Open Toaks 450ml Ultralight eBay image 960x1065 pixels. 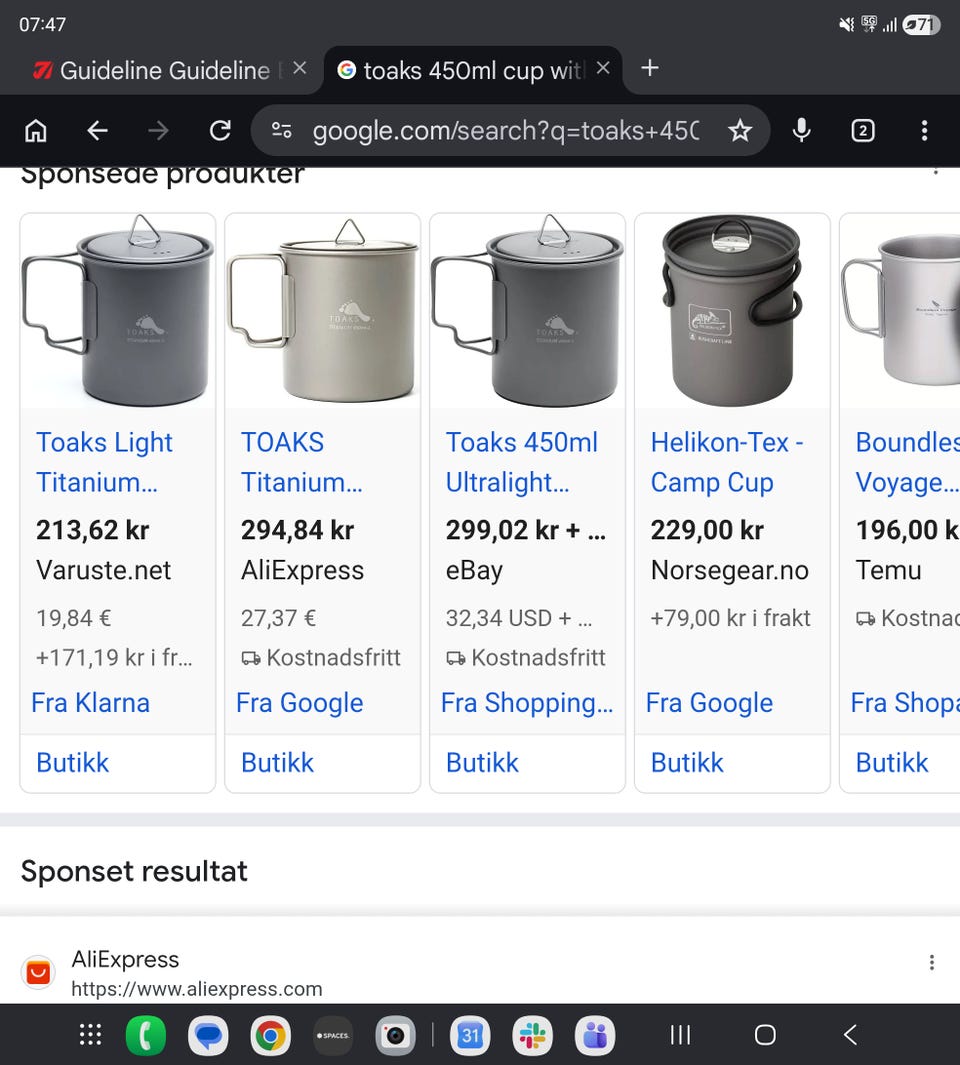tap(527, 310)
